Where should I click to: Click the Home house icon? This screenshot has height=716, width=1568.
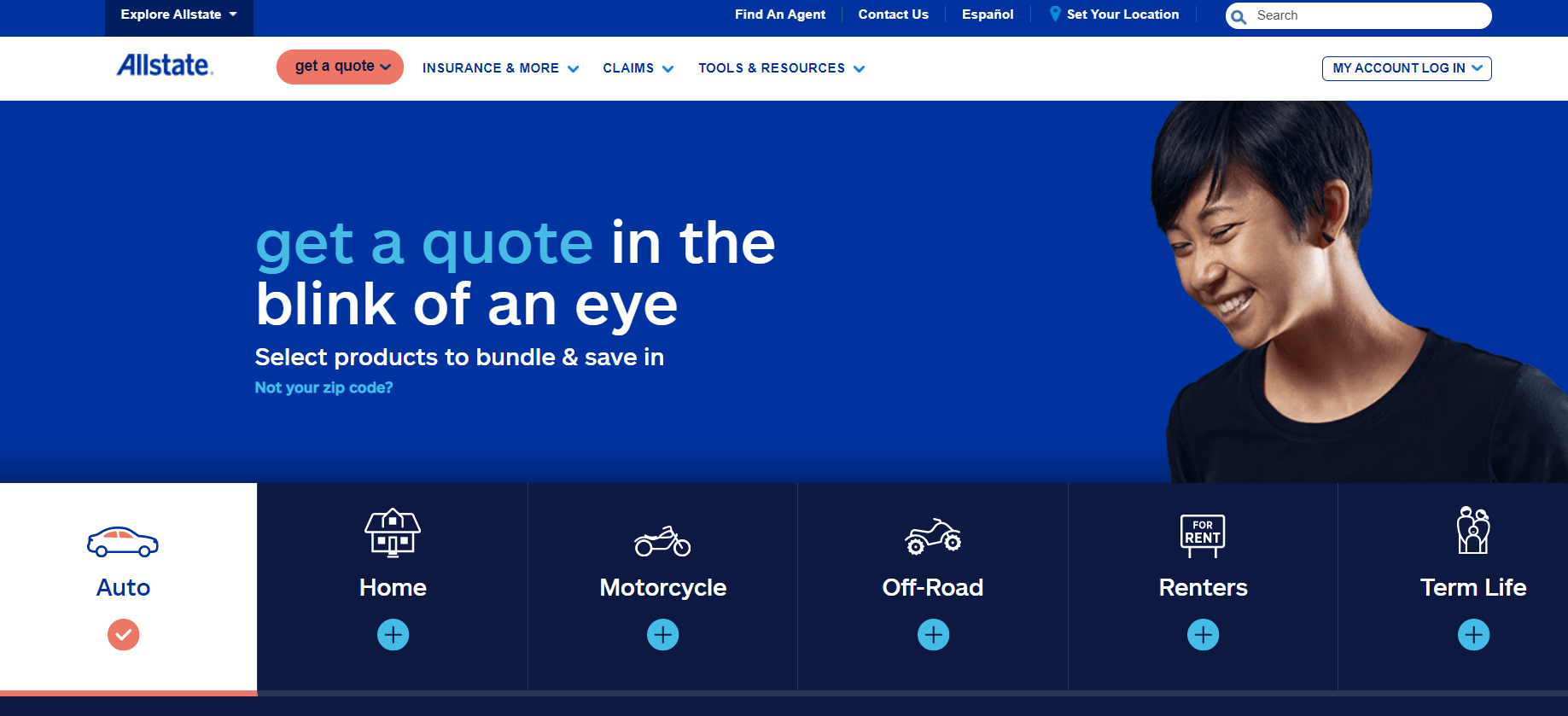click(393, 533)
